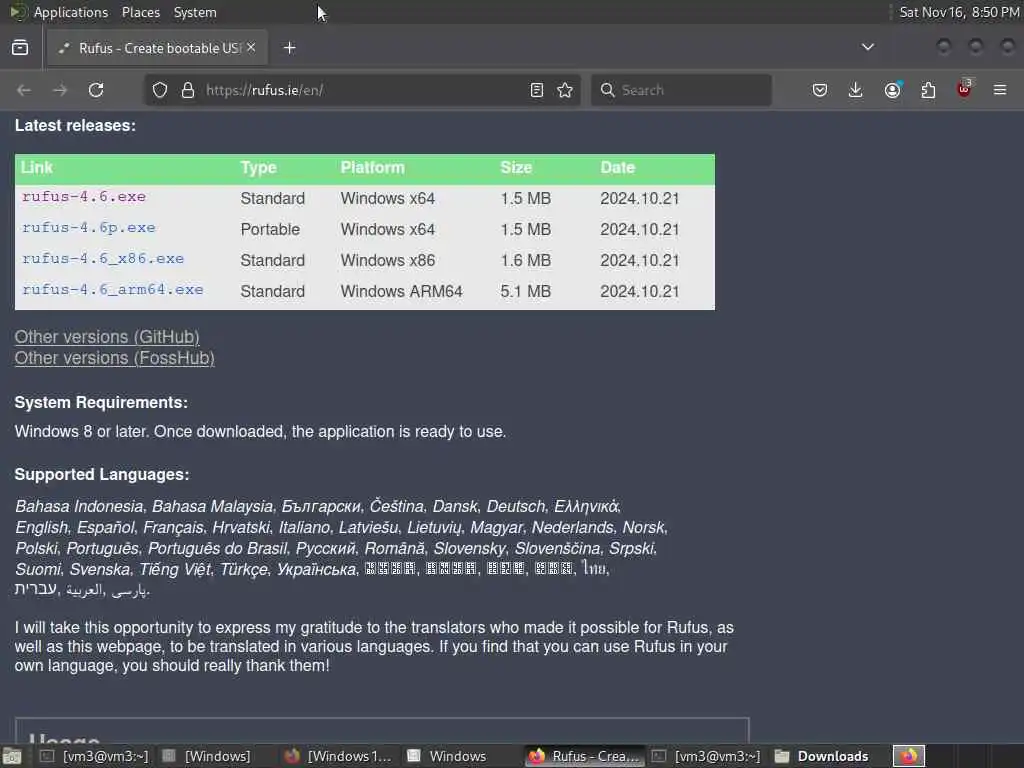Switch to the [vm3@vm3:~] terminal beside Downloads
The width and height of the screenshot is (1024, 768).
707,756
